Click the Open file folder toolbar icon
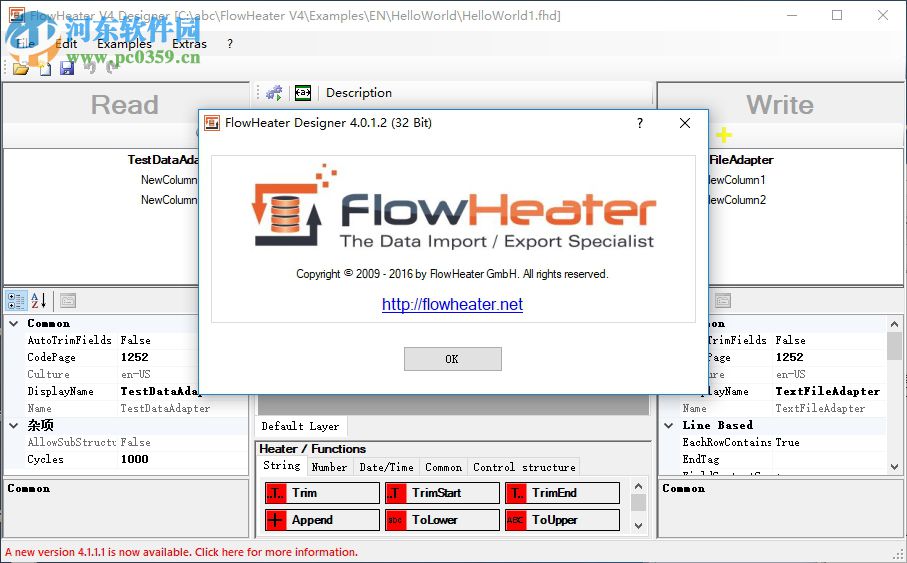 20,69
